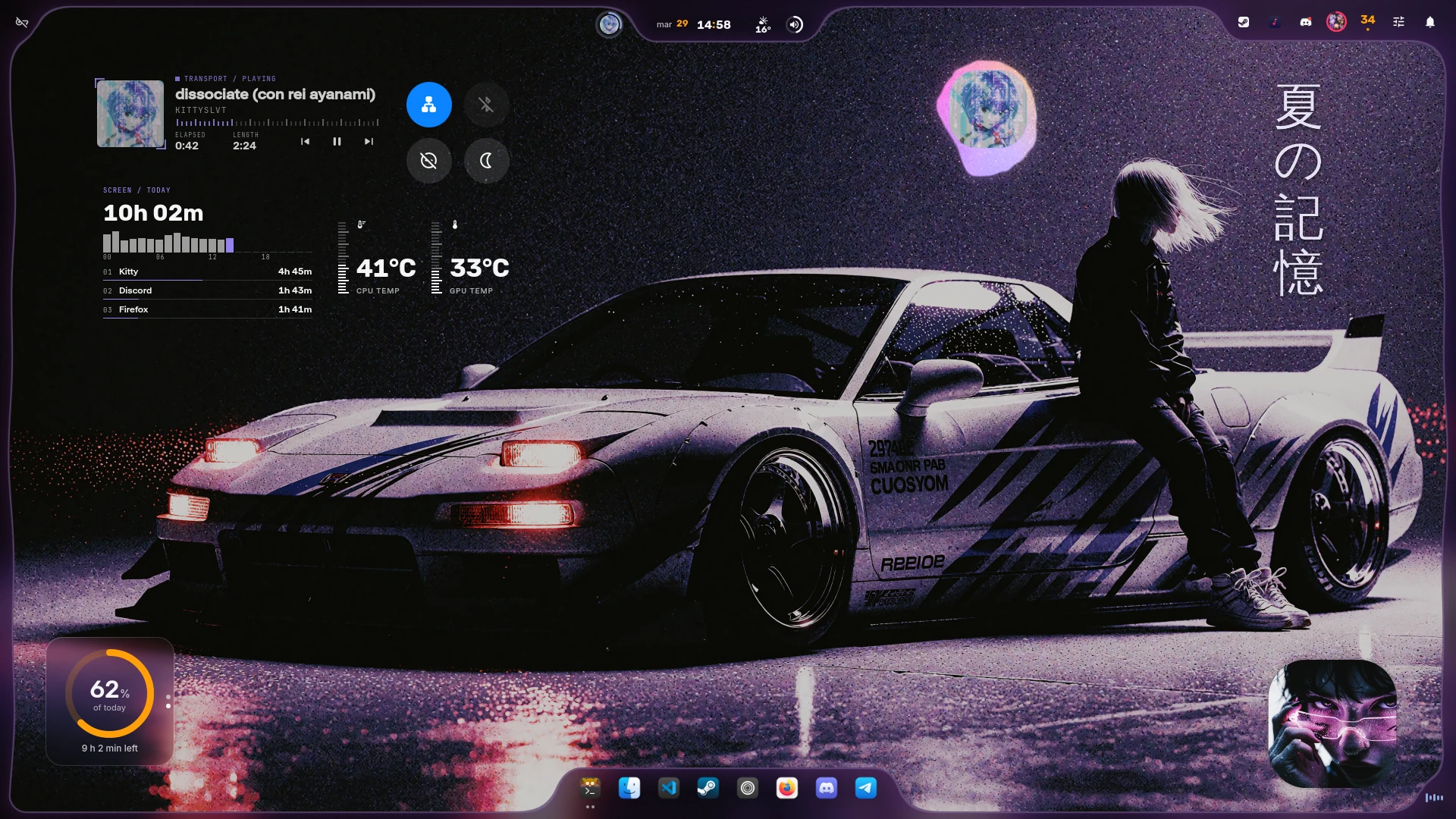Screen dimensions: 1456x819
Task: Launch Visual Studio Code from dock
Action: [x=669, y=789]
